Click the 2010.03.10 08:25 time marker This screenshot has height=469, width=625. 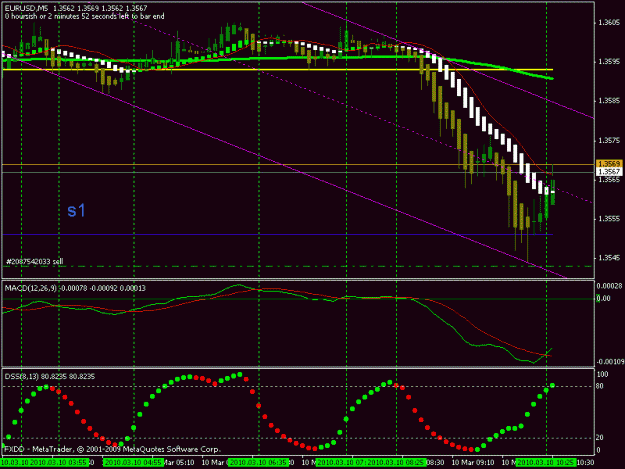[x=397, y=462]
